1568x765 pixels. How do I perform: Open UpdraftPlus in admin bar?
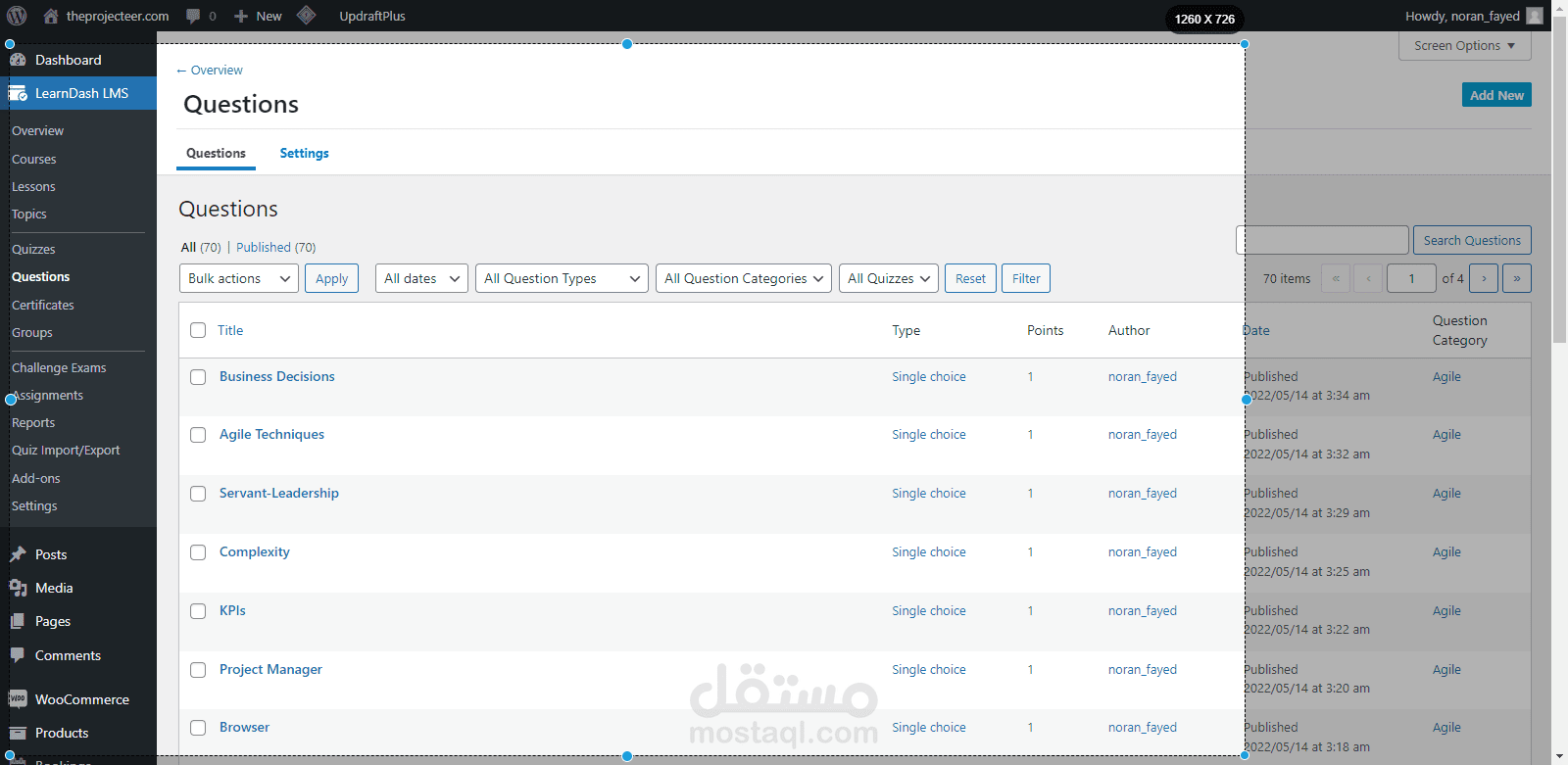tap(372, 16)
